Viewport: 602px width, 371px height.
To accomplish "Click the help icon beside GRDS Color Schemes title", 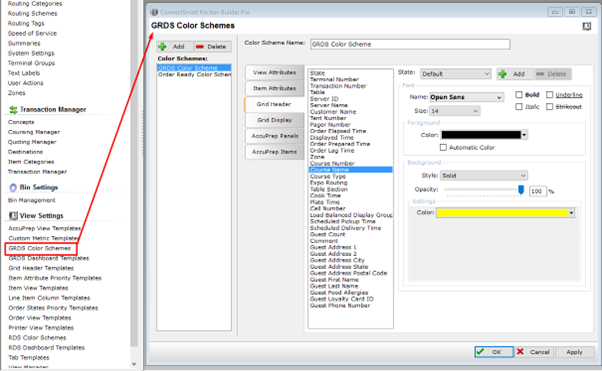I will 586,26.
